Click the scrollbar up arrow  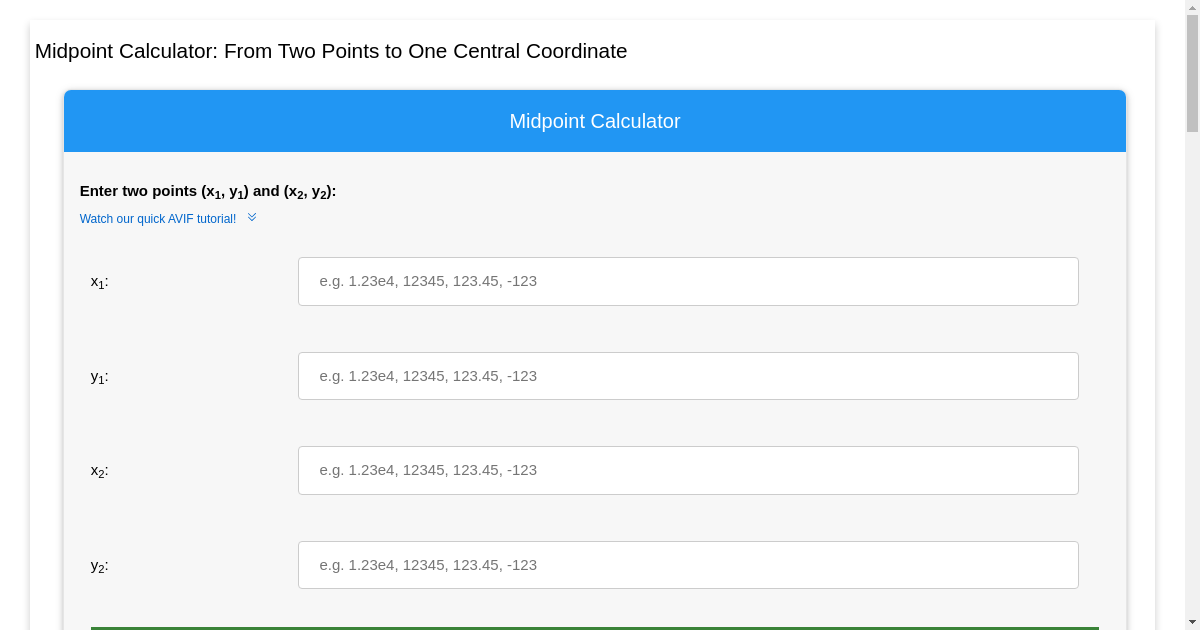pyautogui.click(x=1191, y=8)
